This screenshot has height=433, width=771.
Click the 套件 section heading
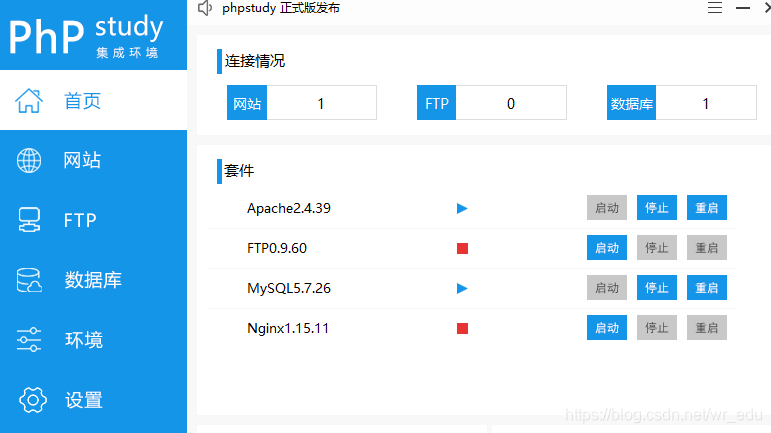pyautogui.click(x=239, y=171)
